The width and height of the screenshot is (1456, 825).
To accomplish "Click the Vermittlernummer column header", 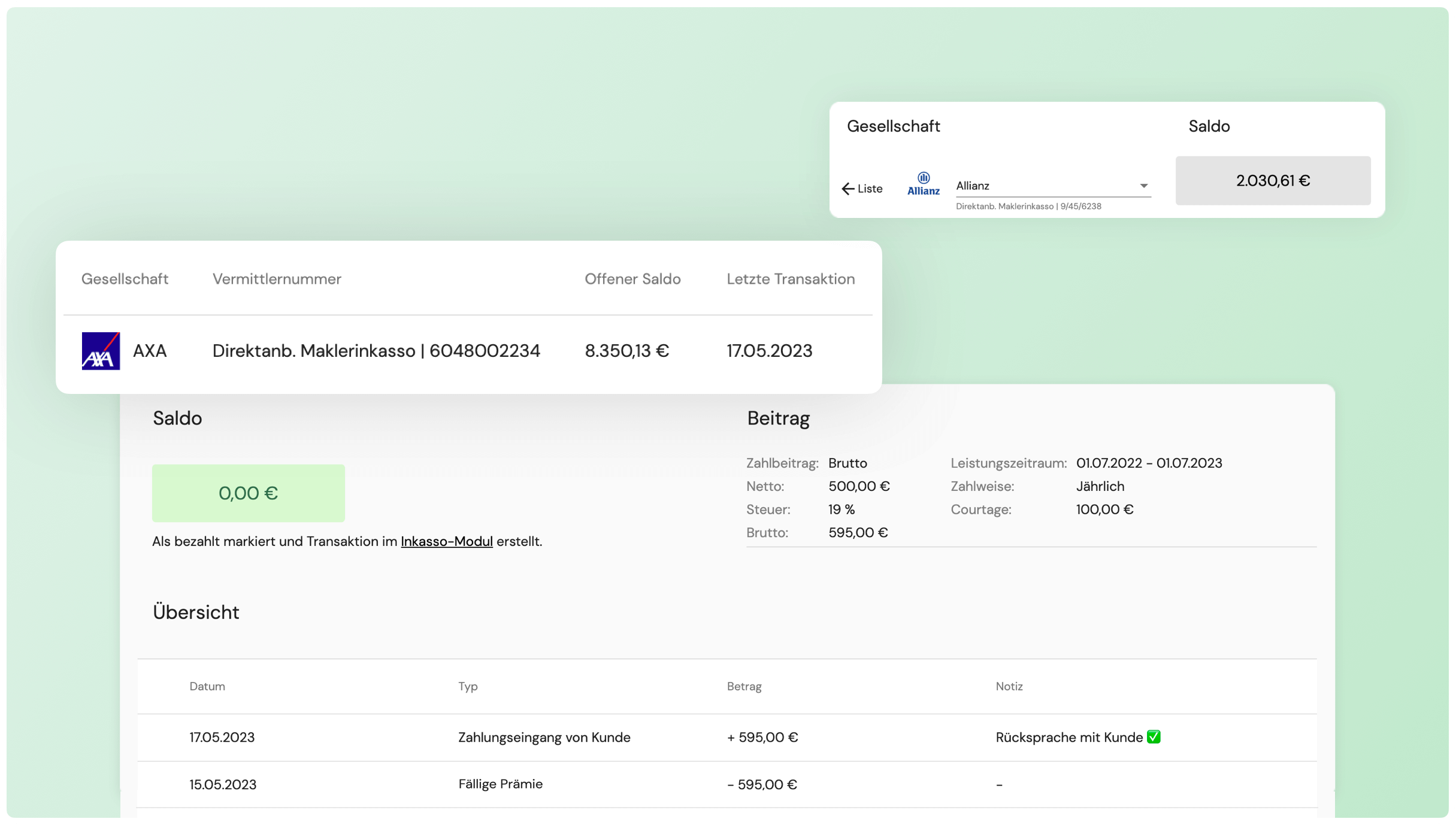I will tap(277, 279).
